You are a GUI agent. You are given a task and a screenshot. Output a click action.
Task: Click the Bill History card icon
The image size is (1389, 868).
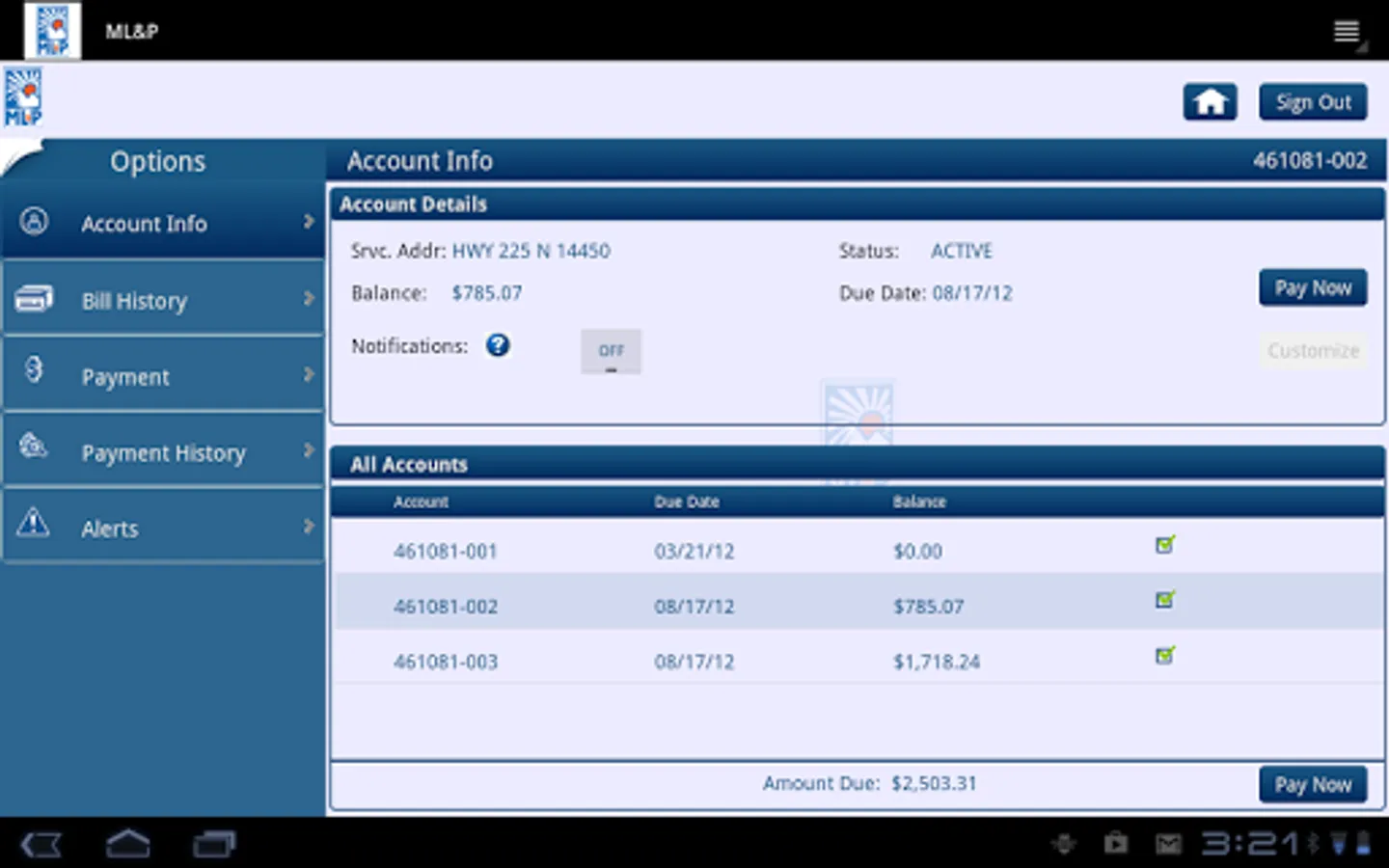[x=34, y=299]
